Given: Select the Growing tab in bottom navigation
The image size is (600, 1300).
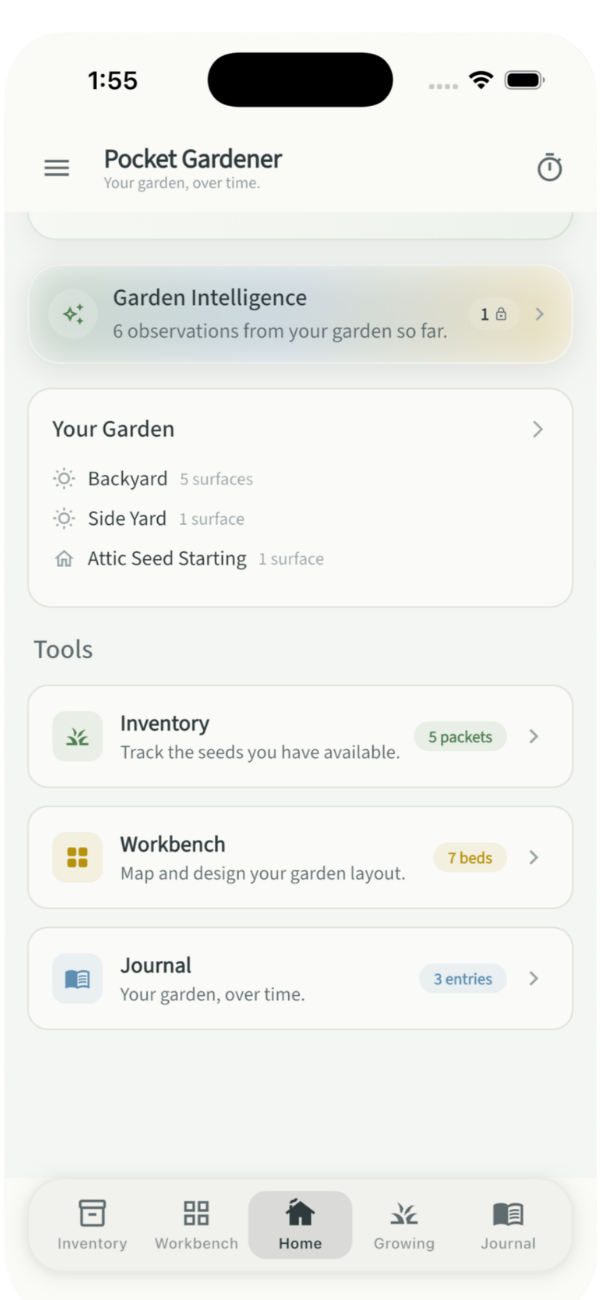Looking at the screenshot, I should pos(404,1224).
